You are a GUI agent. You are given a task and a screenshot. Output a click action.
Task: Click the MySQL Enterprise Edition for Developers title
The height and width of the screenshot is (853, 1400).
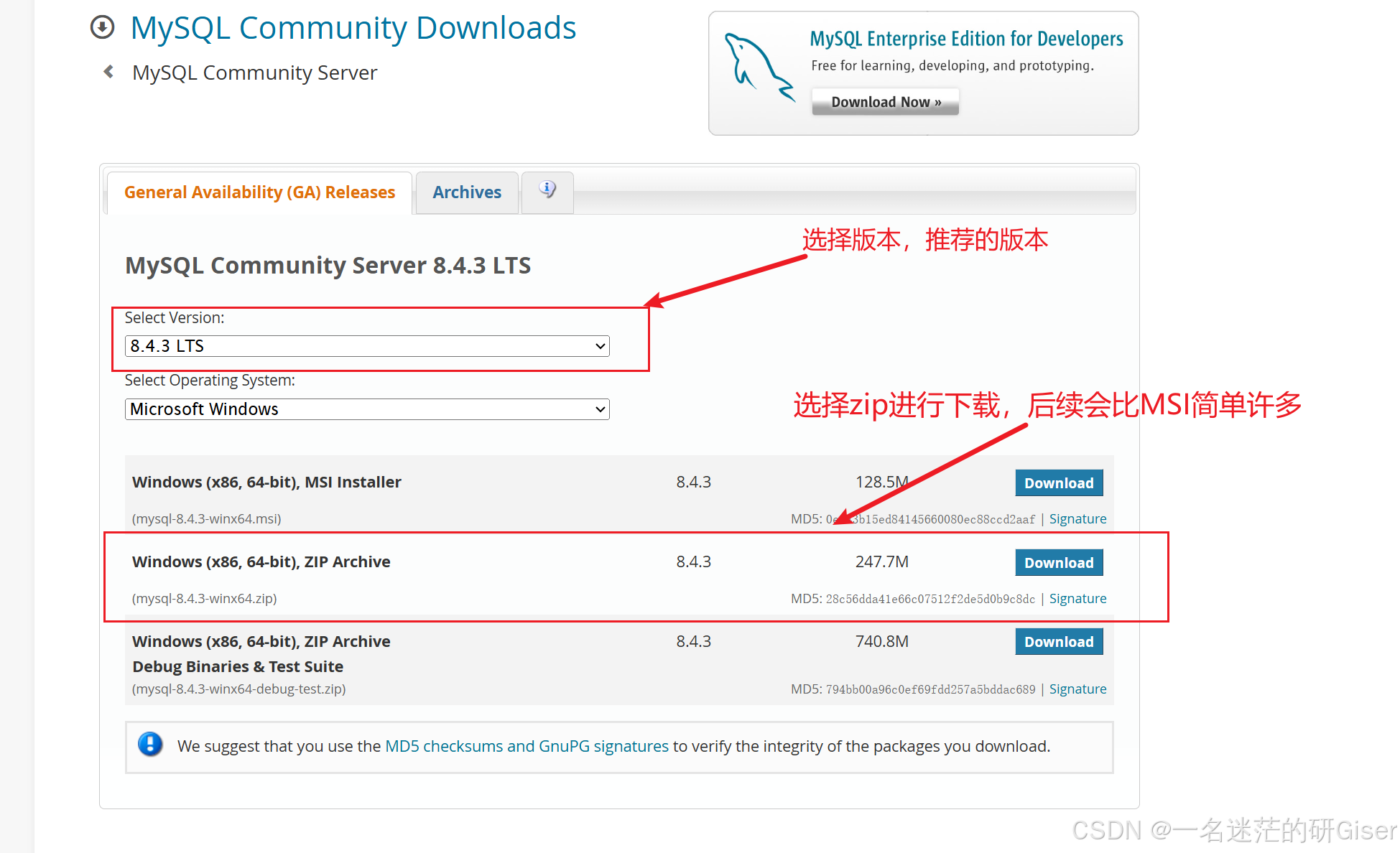(966, 39)
